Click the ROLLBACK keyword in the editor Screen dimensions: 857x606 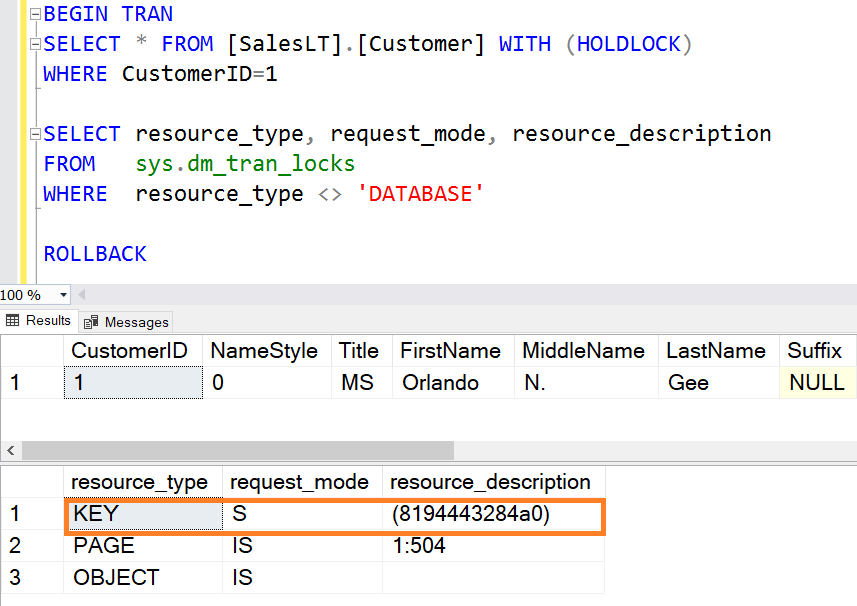pos(95,254)
